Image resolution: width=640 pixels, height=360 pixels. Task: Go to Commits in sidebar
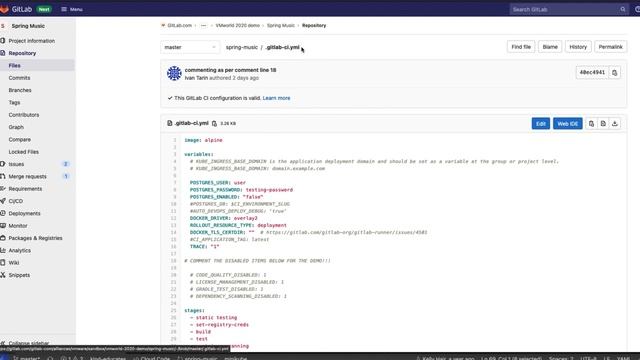click(19, 78)
